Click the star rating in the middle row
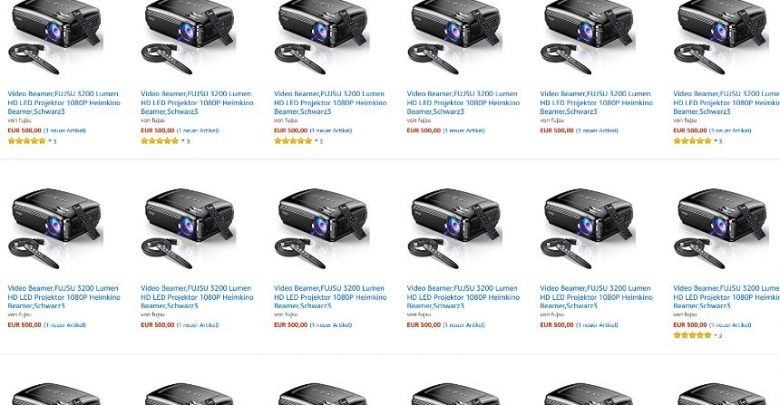This screenshot has height=405, width=780. 692,335
